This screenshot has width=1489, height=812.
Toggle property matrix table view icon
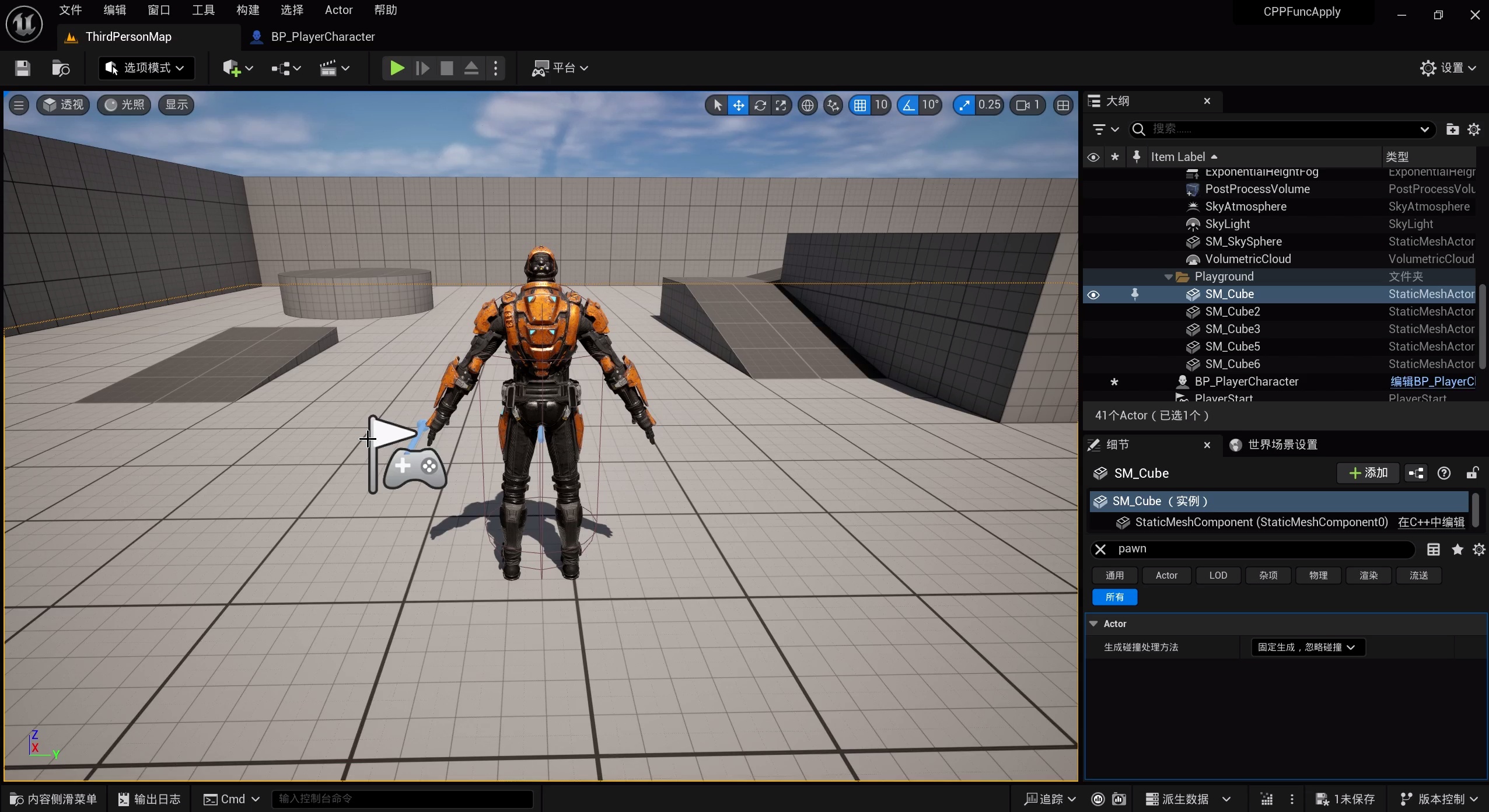(x=1434, y=549)
